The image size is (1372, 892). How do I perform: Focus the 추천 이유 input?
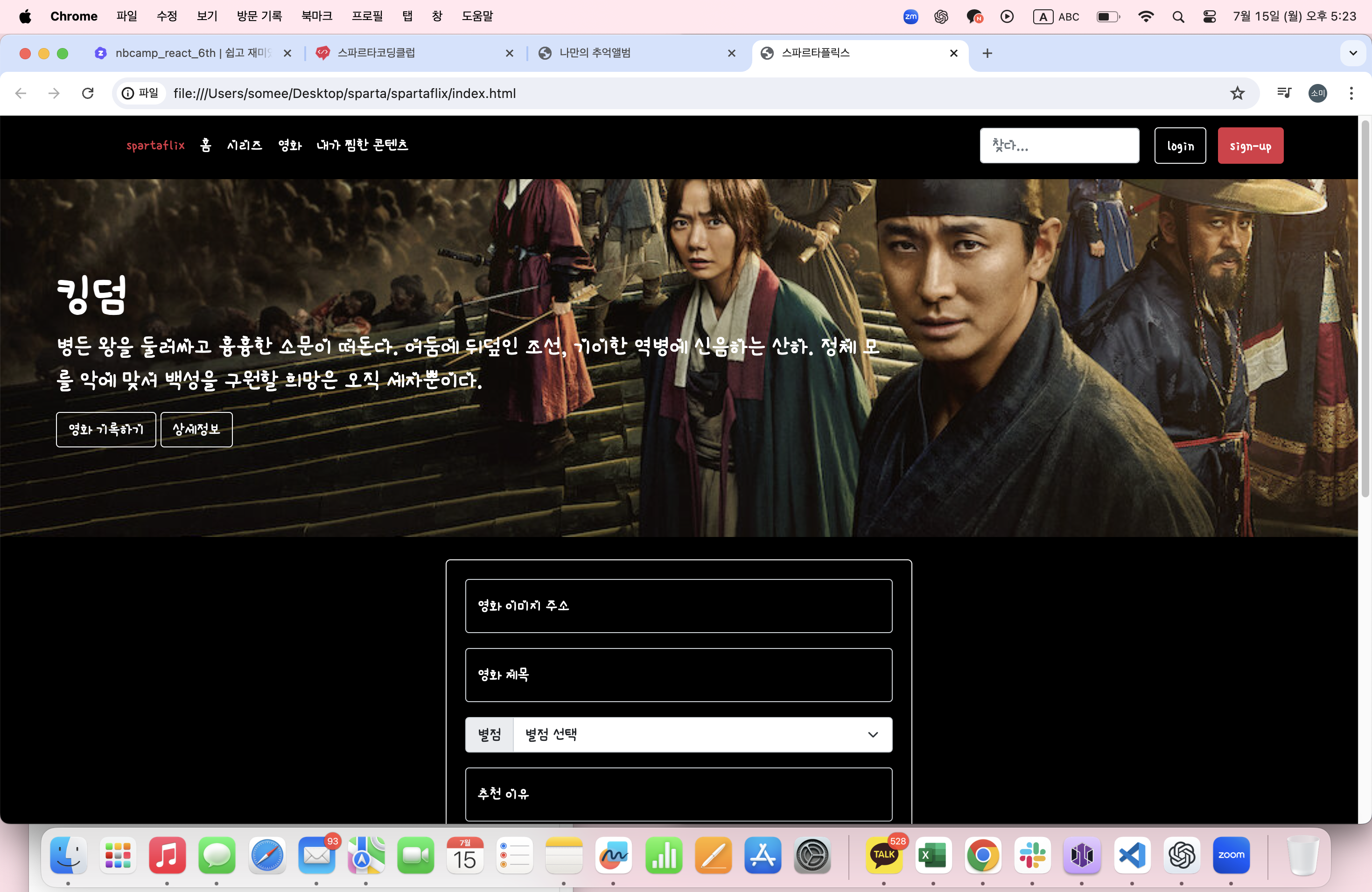[x=679, y=794]
